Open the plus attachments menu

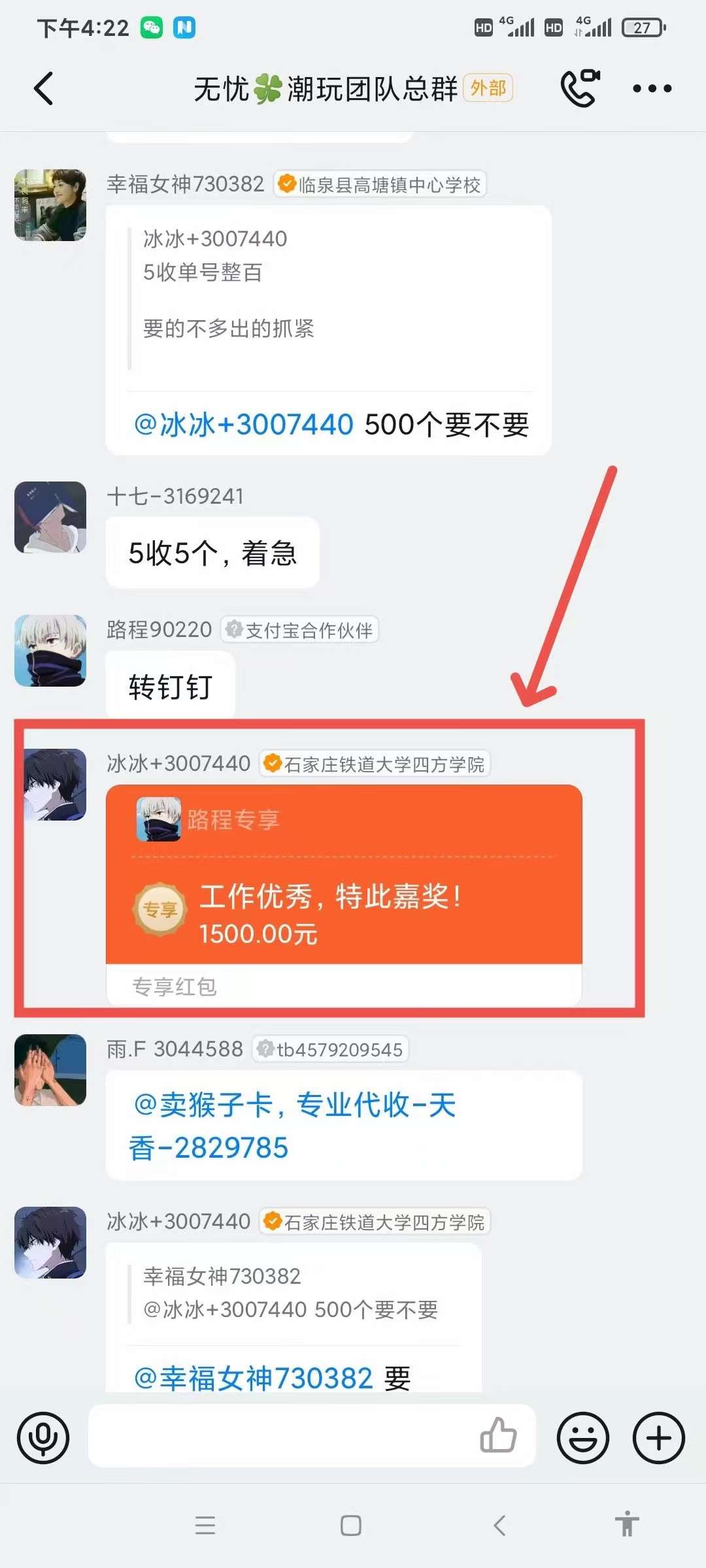click(x=659, y=1438)
